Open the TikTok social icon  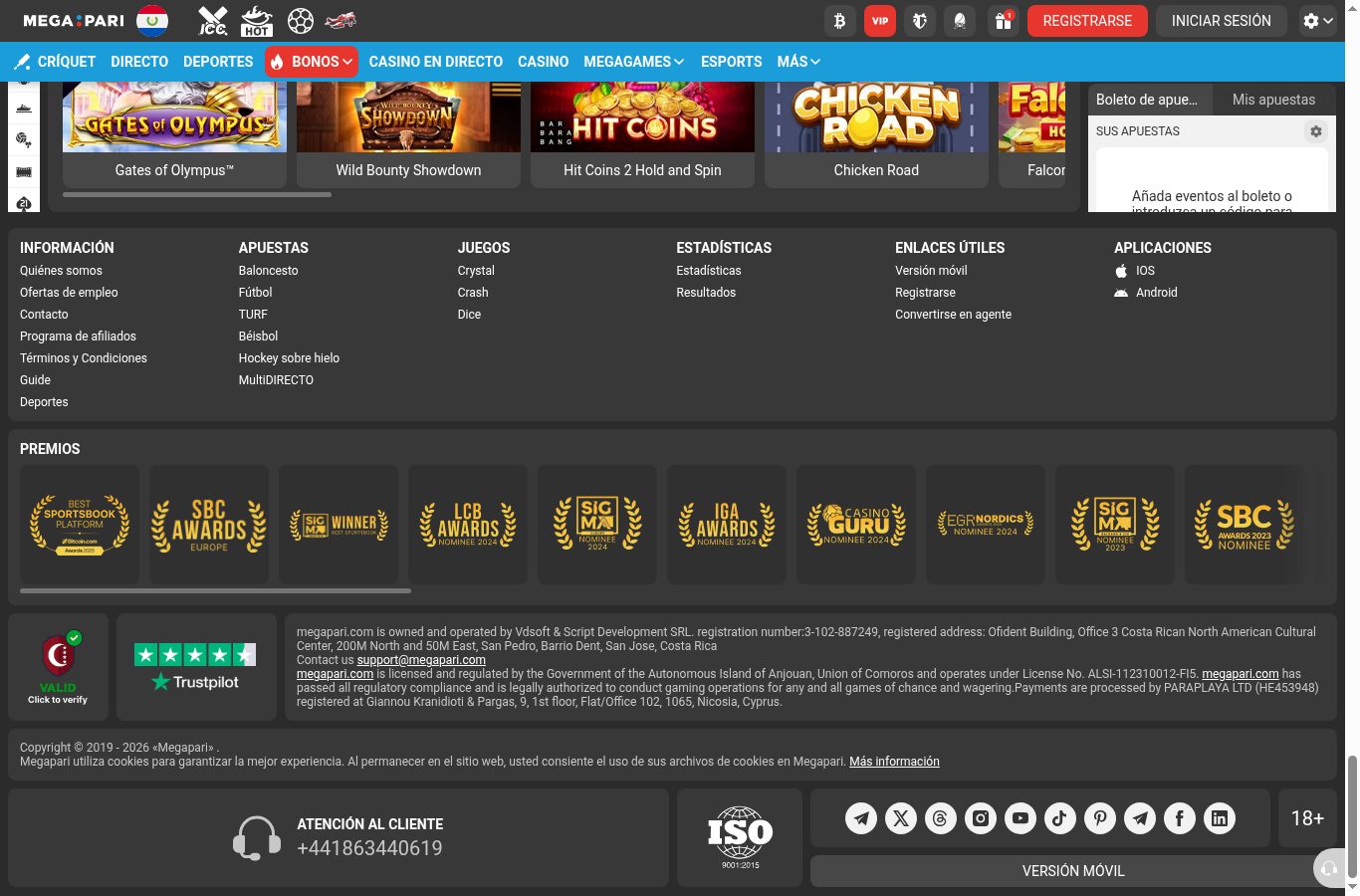1060,818
